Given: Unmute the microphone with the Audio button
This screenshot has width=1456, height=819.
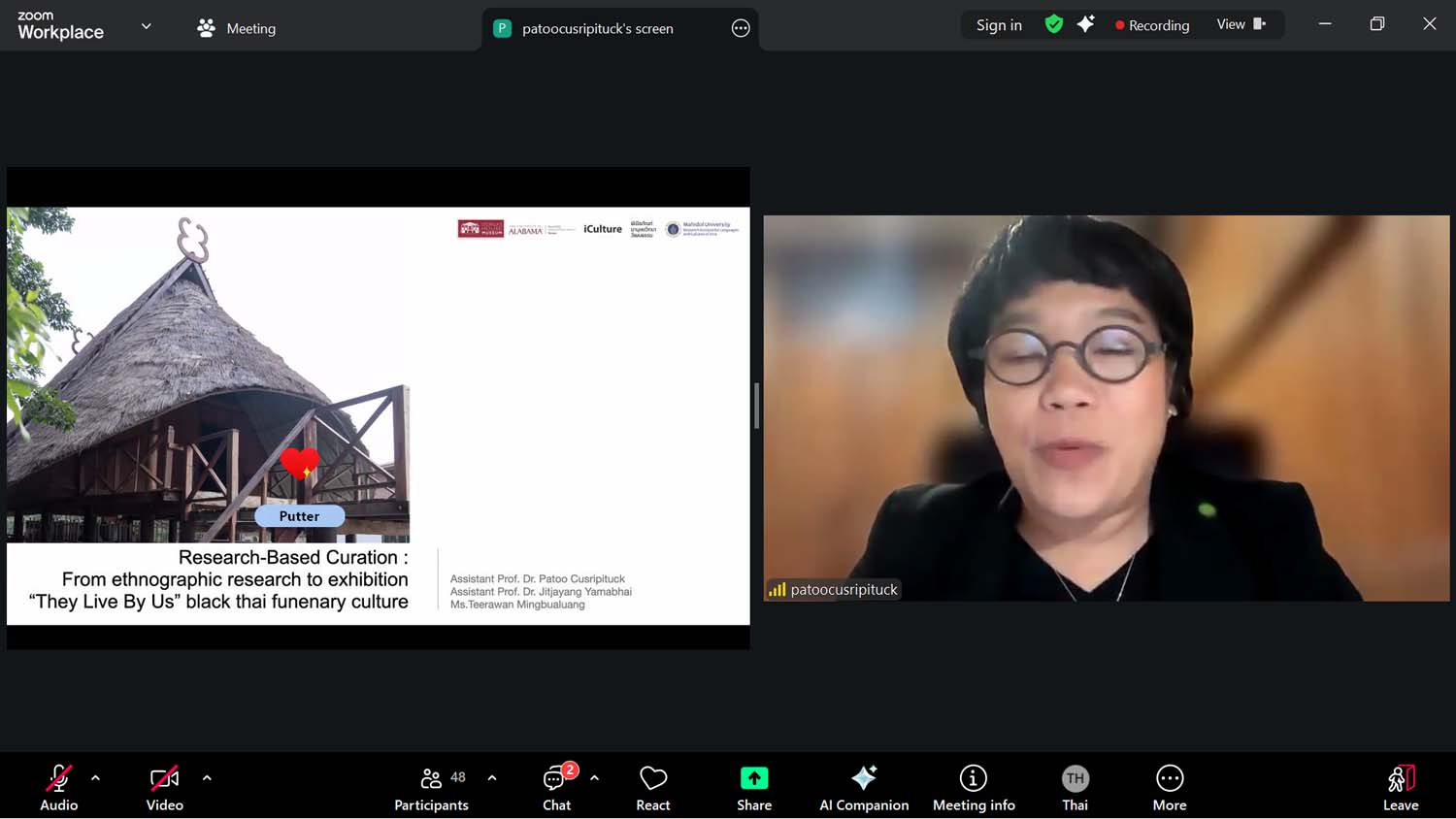Looking at the screenshot, I should point(58,787).
